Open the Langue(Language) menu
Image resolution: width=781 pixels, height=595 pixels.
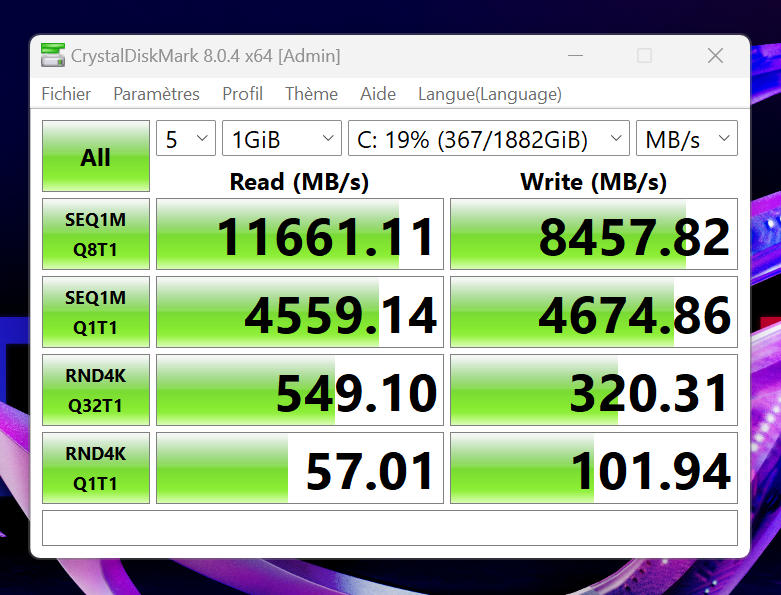coord(490,94)
